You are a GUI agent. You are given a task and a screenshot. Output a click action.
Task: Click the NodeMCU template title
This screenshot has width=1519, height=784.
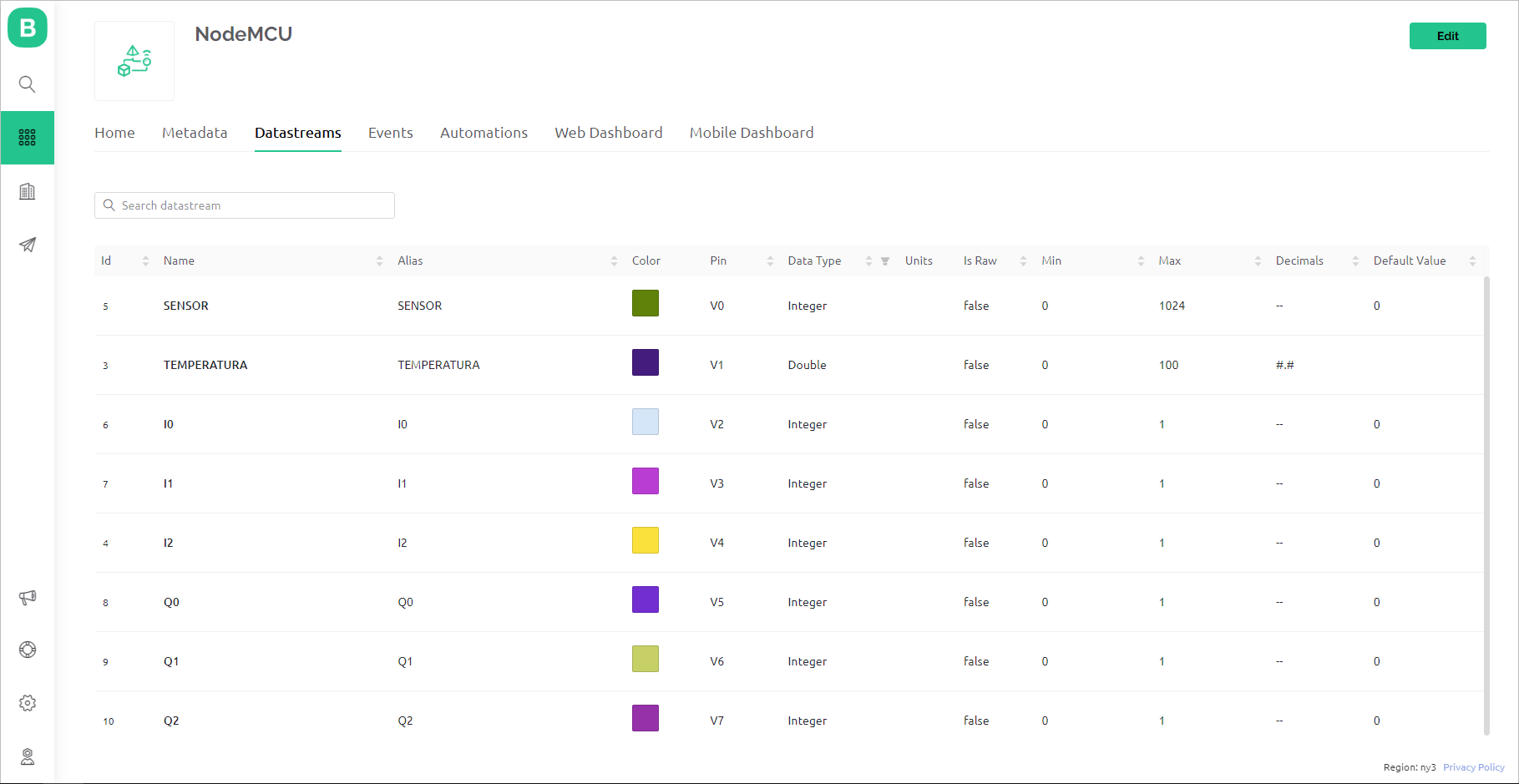point(244,34)
